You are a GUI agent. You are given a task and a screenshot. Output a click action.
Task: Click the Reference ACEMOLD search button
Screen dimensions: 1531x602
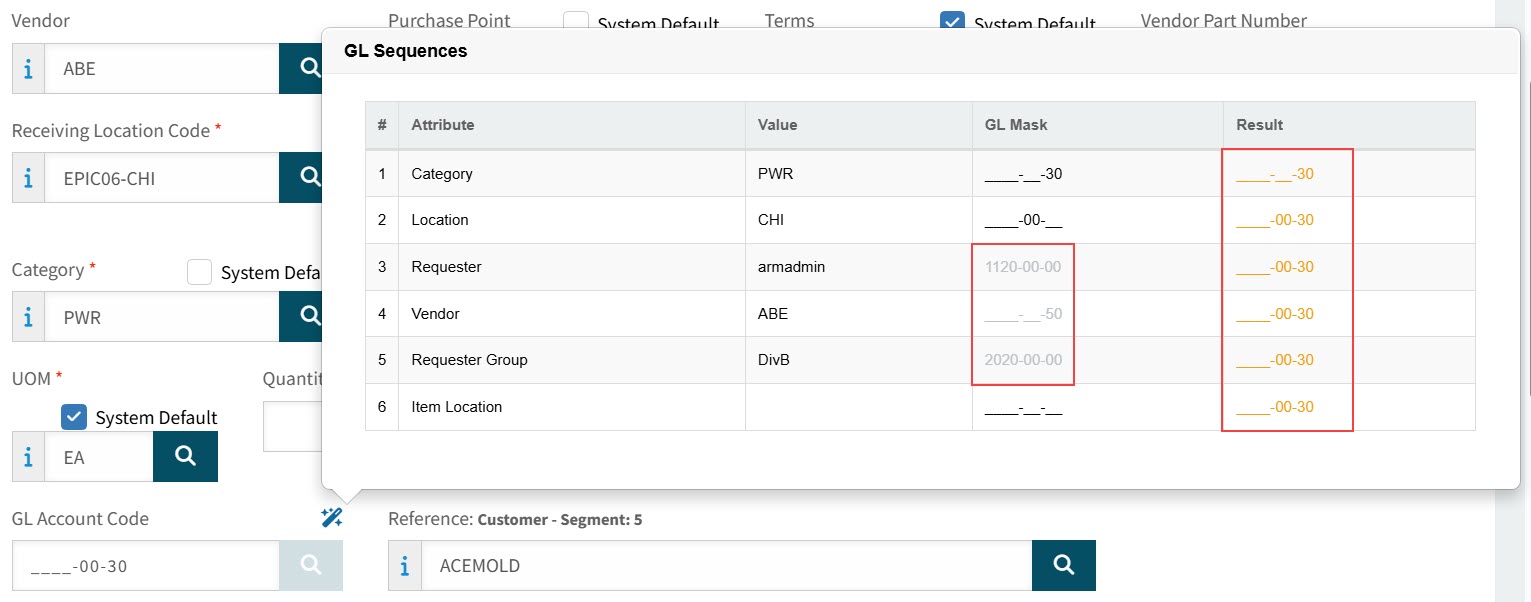point(1063,566)
